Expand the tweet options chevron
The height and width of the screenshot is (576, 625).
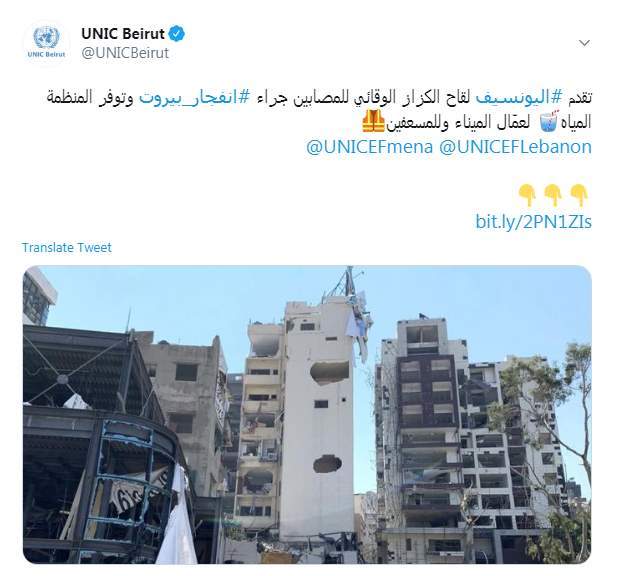pos(584,43)
